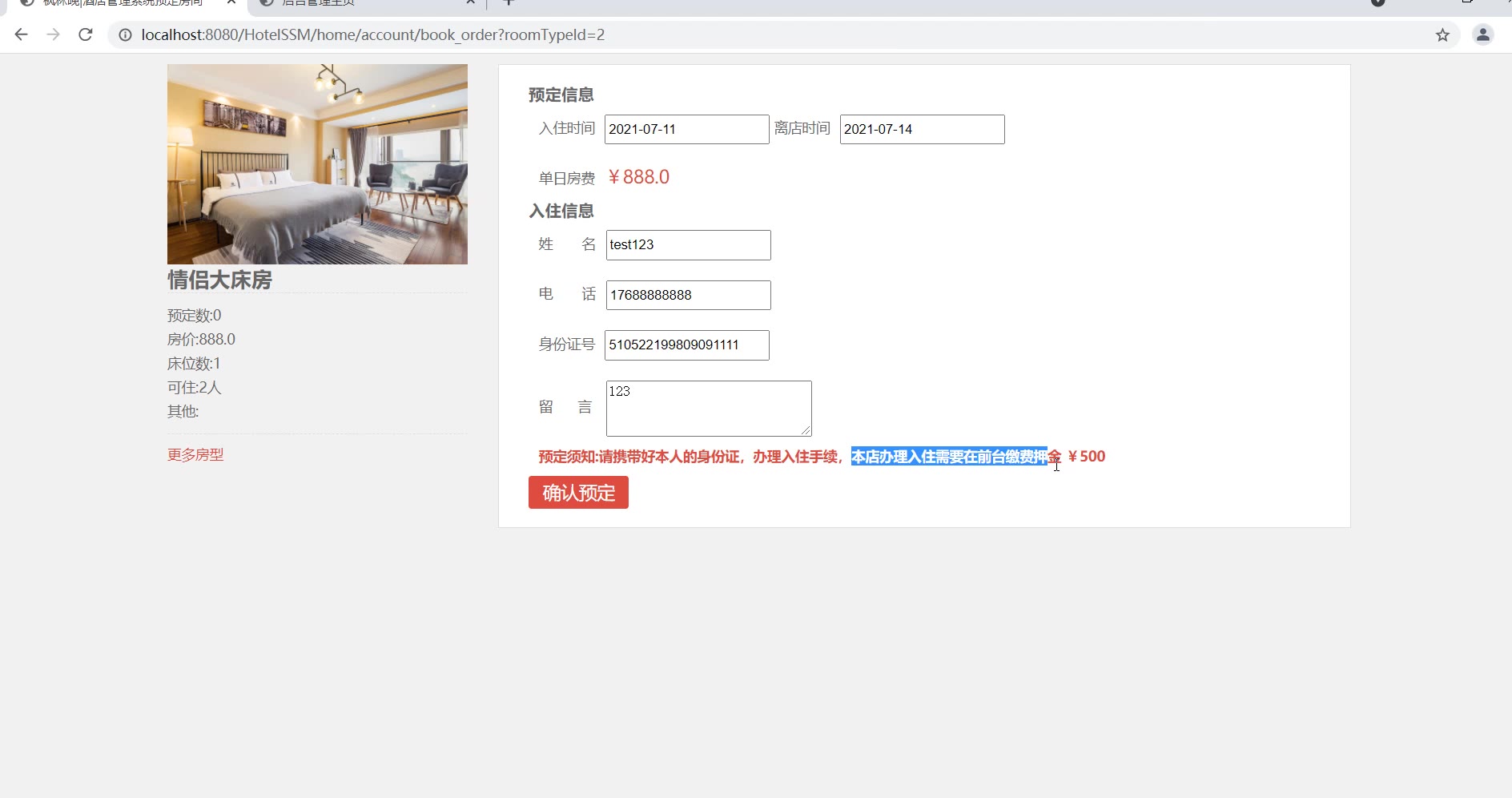The height and width of the screenshot is (798, 1512).
Task: View site information for localhost
Action: point(125,34)
